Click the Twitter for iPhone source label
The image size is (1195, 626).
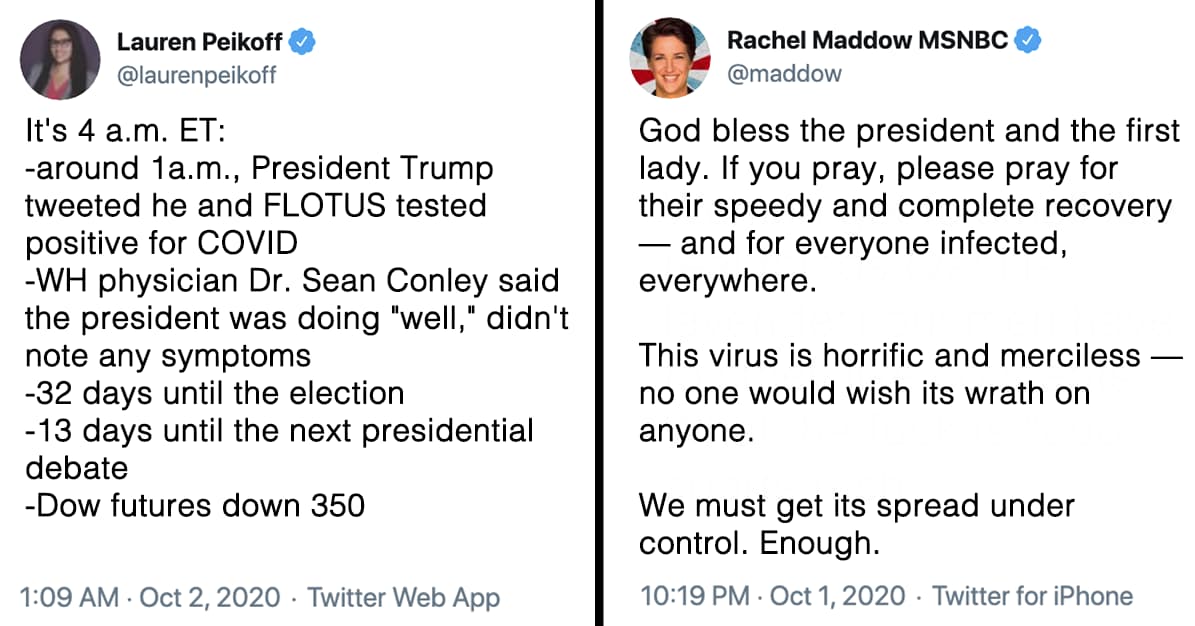click(x=1032, y=596)
